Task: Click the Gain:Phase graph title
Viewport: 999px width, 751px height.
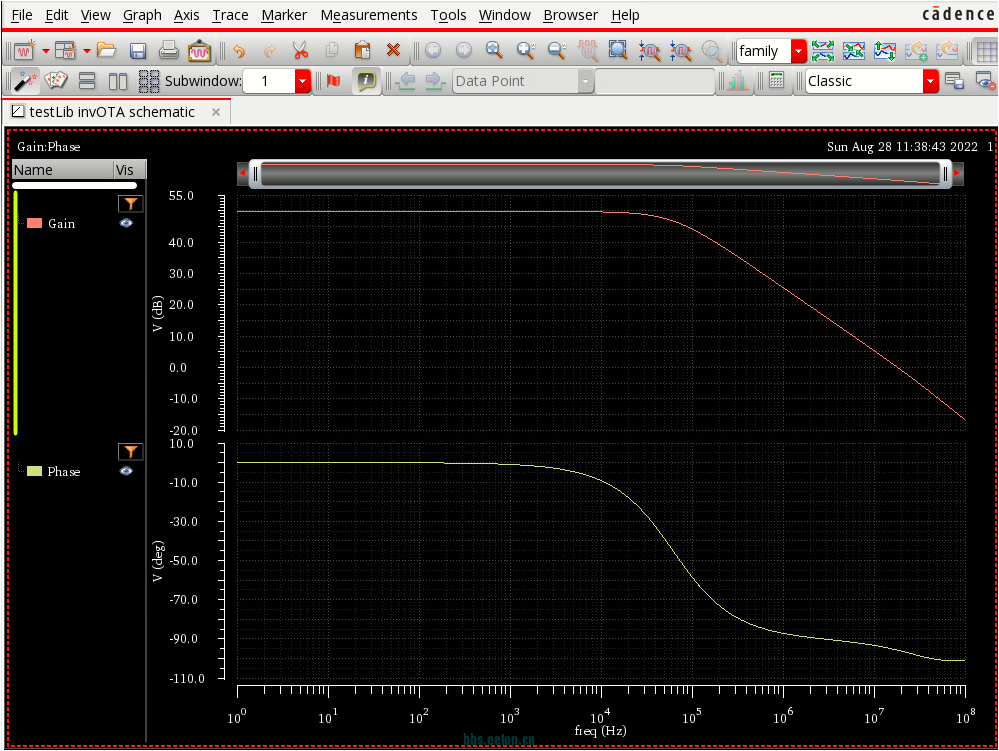Action: pyautogui.click(x=48, y=147)
